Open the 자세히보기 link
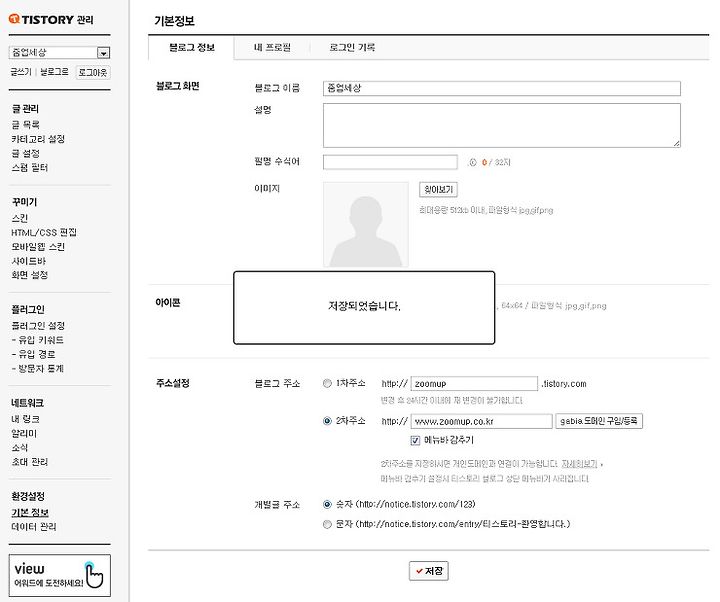Screen dimensions: 720x602 click(579, 464)
